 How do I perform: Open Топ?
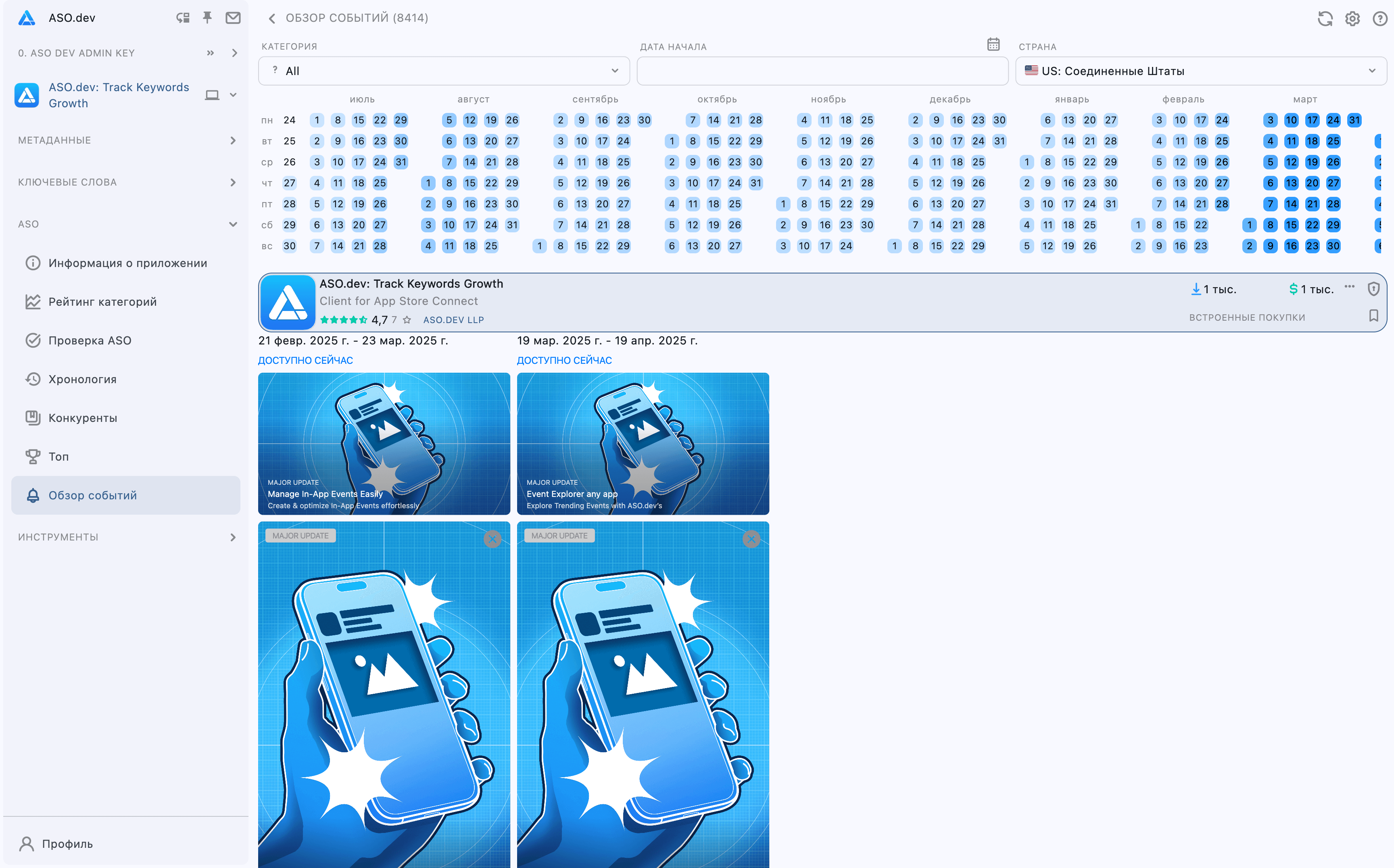click(x=126, y=457)
